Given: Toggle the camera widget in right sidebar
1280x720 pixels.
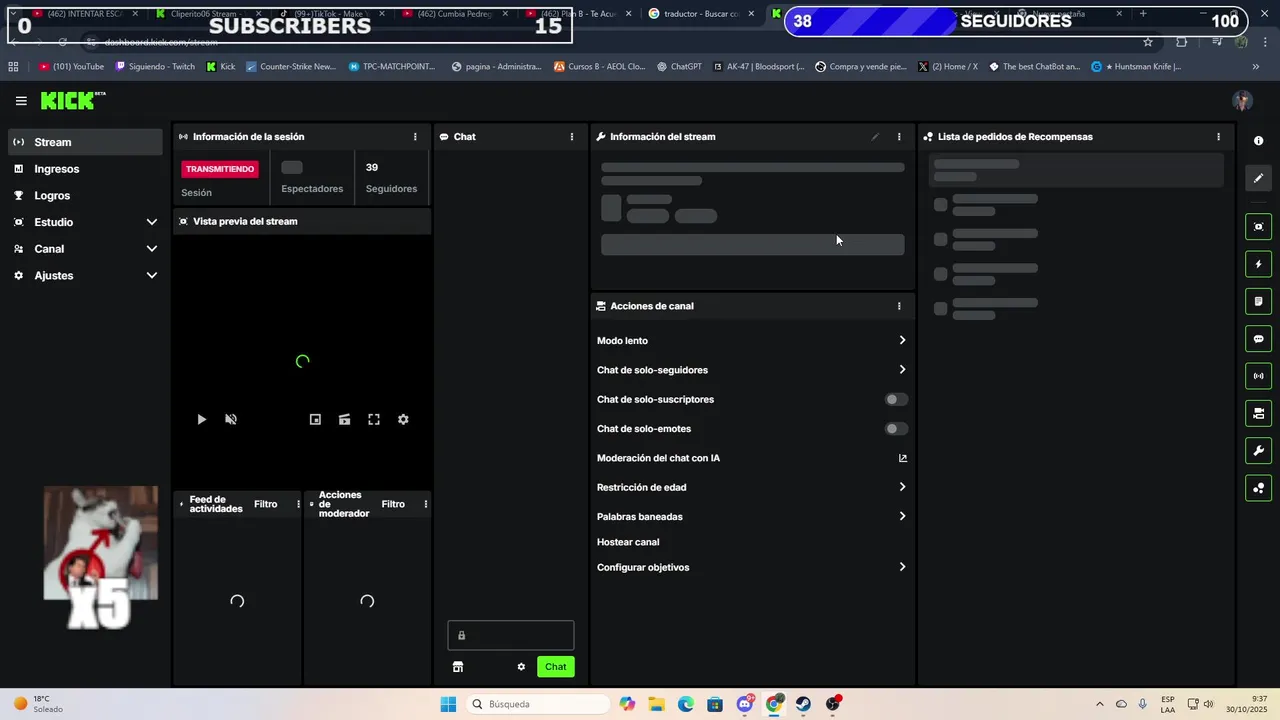Looking at the screenshot, I should tap(1258, 413).
